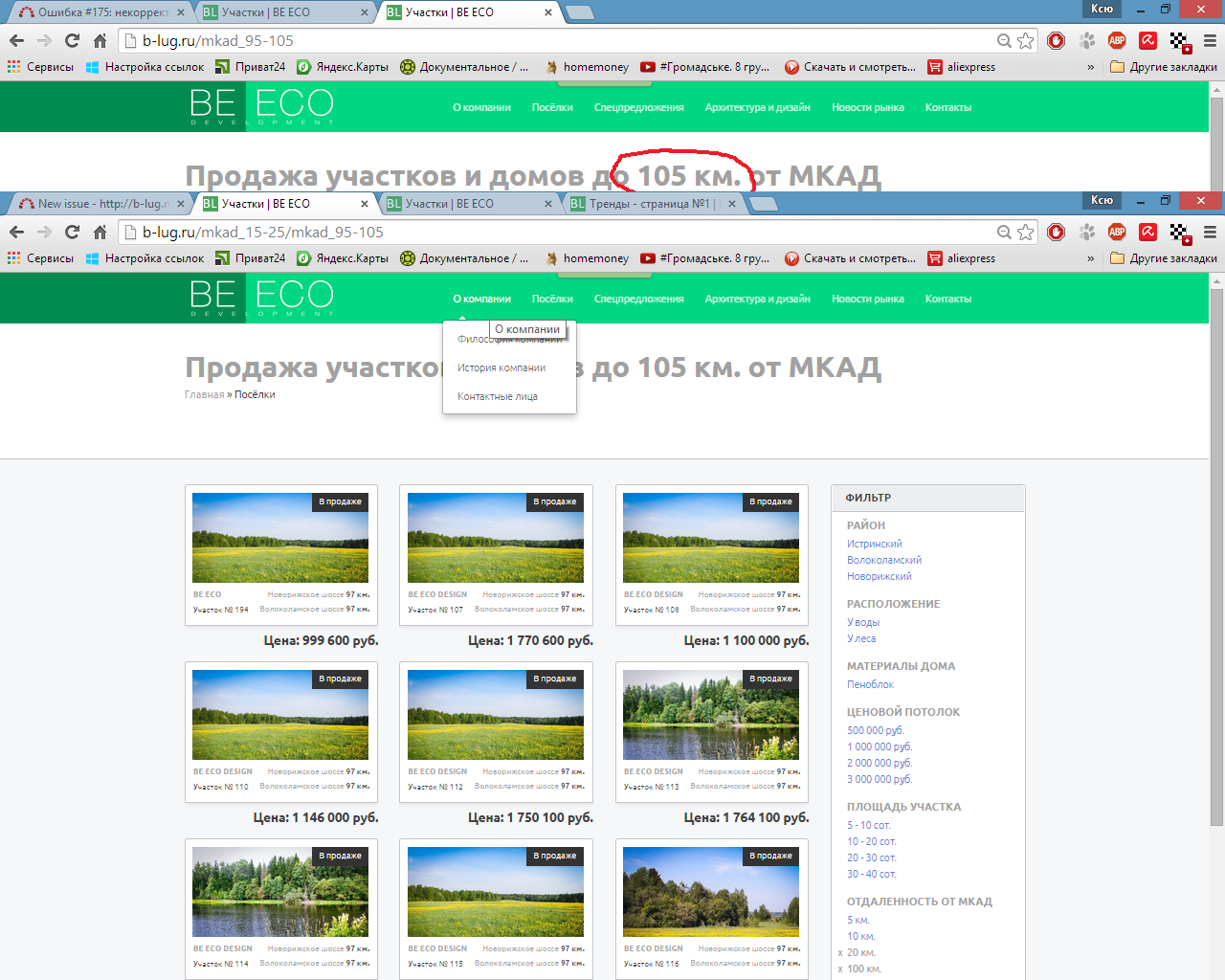Click the zoom magnifier icon in the mkad_15-25 address bar
The width and height of the screenshot is (1225, 980).
click(1004, 233)
